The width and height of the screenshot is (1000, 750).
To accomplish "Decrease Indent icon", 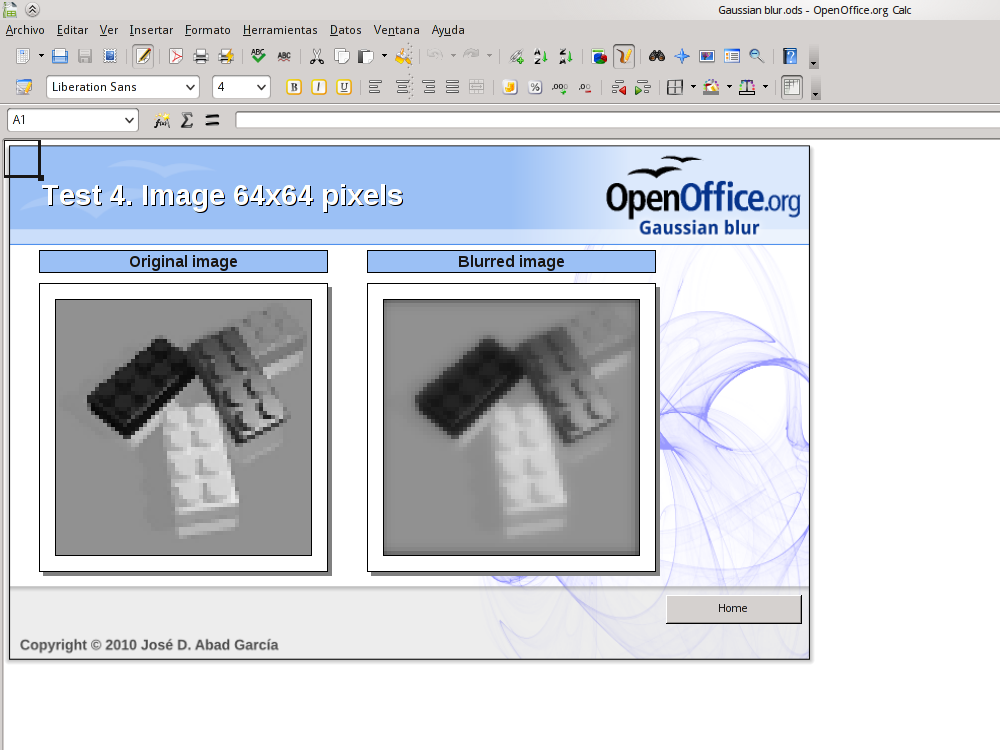I will [618, 87].
